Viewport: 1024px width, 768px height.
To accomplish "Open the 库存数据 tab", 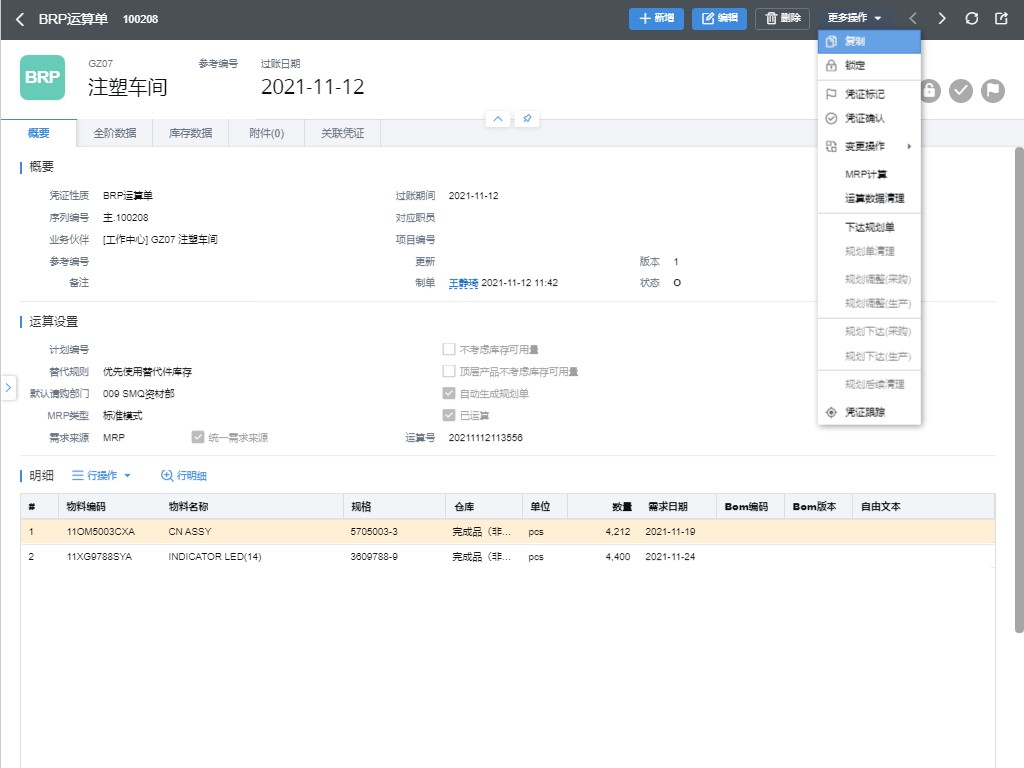I will [x=191, y=133].
